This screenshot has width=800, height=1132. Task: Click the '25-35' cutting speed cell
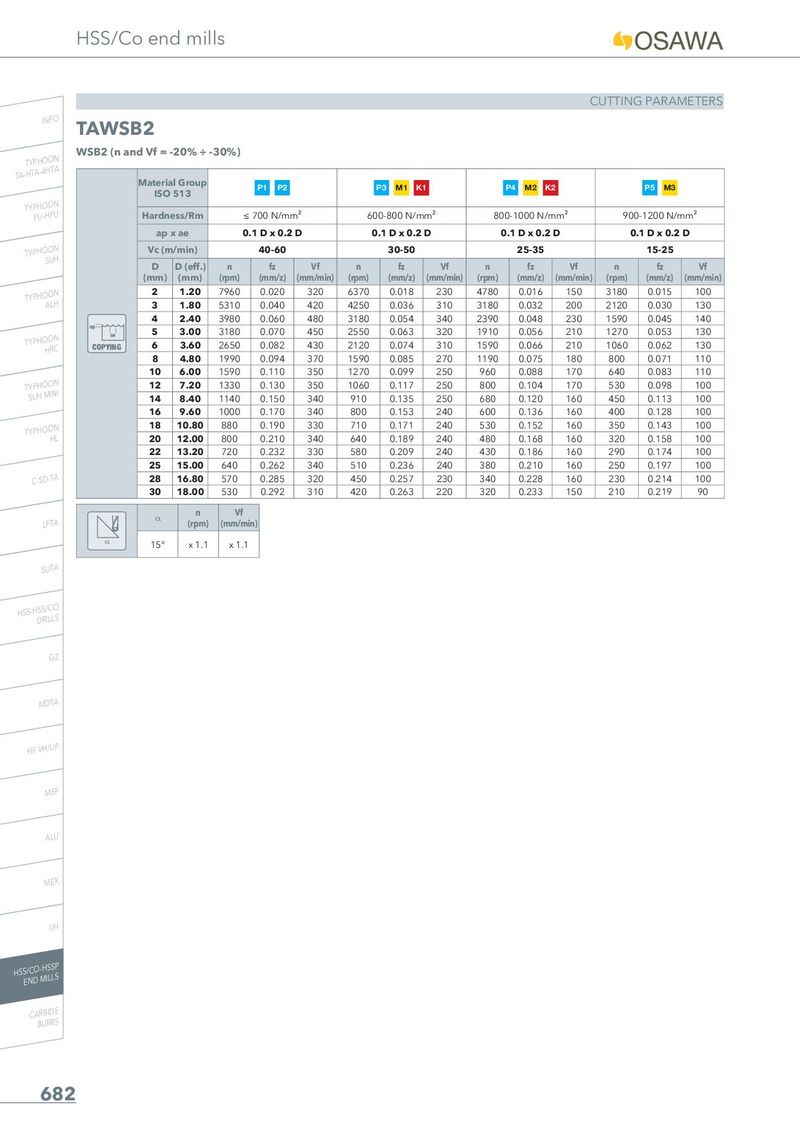coord(531,250)
